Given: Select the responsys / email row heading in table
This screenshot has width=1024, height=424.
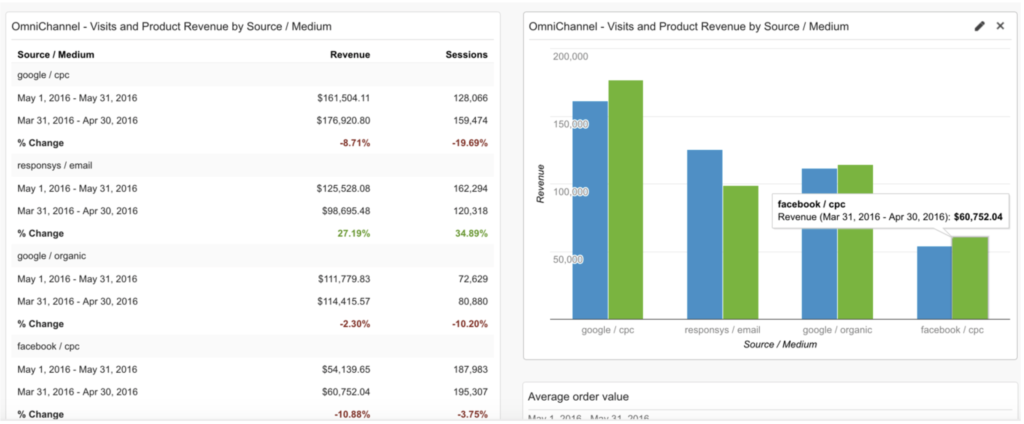Looking at the screenshot, I should [x=54, y=165].
